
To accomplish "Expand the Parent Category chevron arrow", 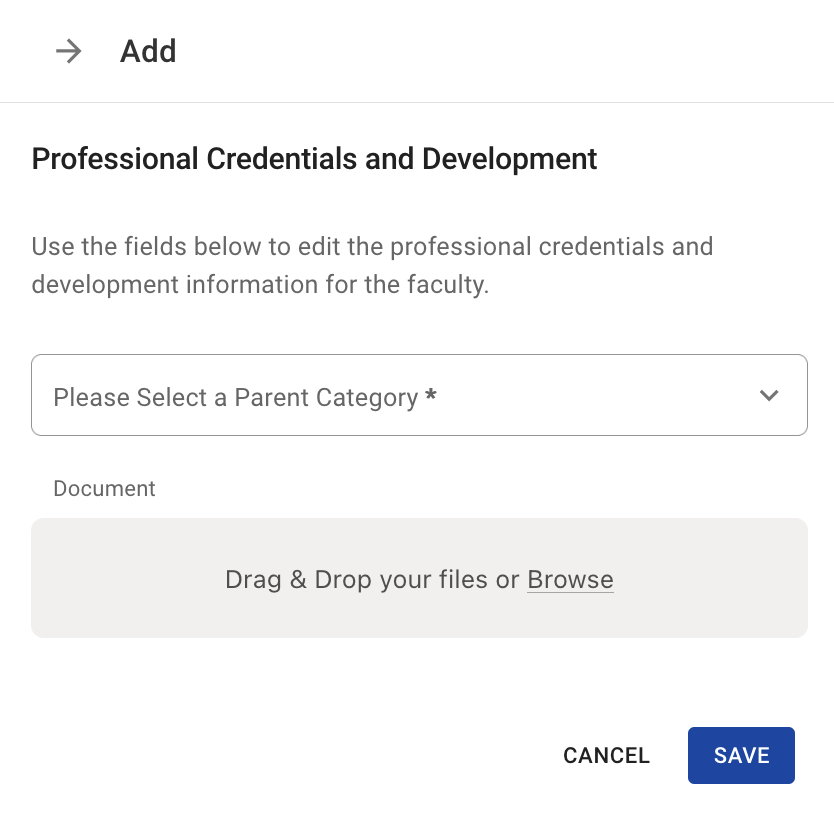I will click(768, 395).
